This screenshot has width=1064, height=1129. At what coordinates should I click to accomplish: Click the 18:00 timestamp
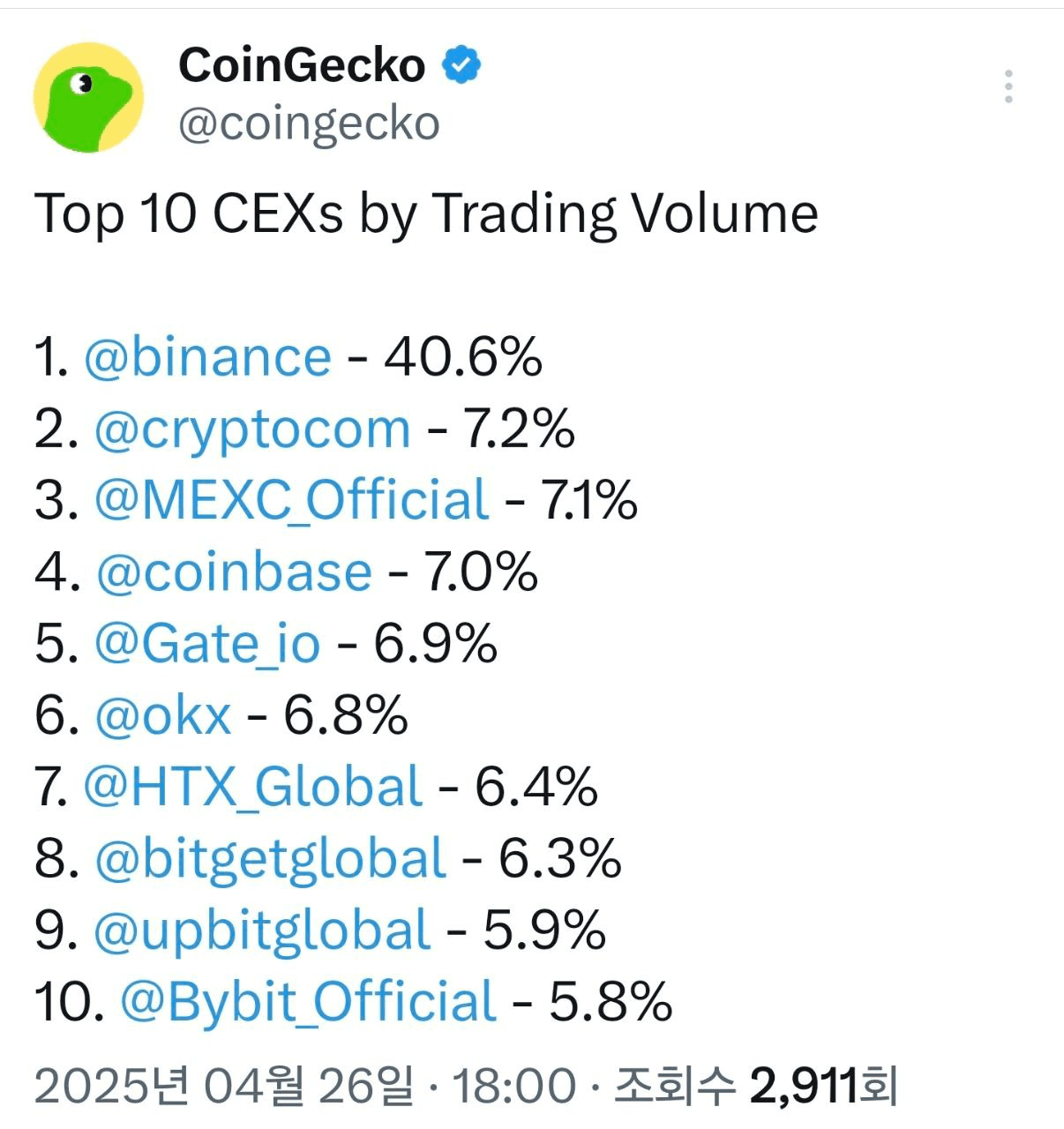513,1085
